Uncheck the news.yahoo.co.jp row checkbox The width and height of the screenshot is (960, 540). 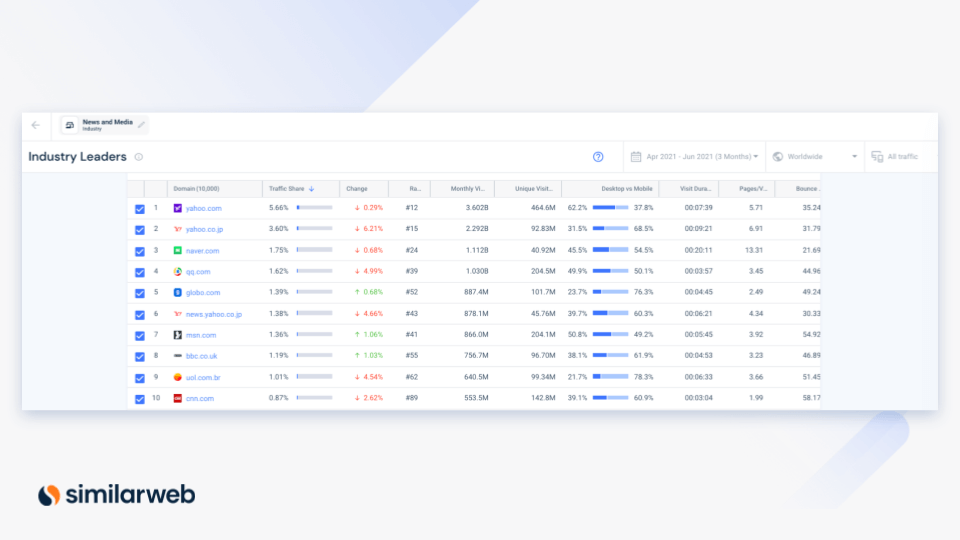[x=140, y=315]
